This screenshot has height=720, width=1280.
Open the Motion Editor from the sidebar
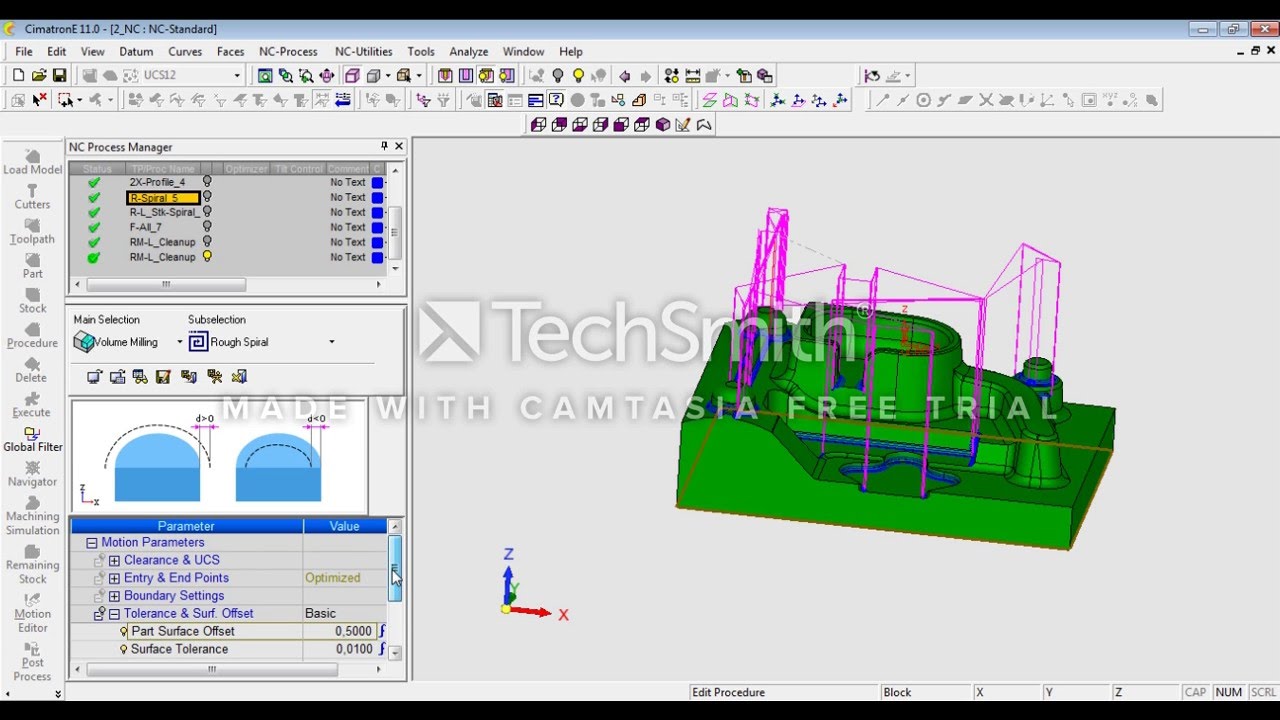click(x=33, y=613)
